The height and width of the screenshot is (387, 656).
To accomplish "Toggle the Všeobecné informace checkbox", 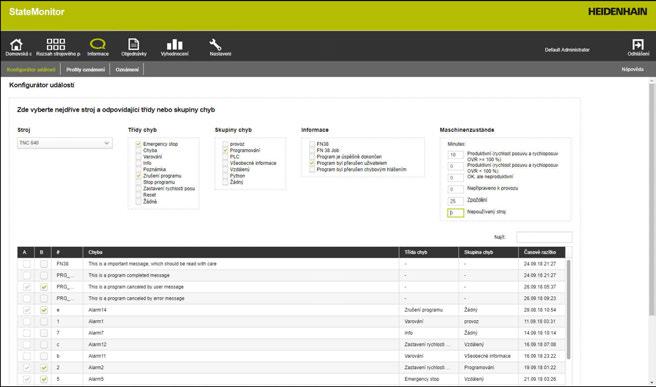I will [x=226, y=163].
